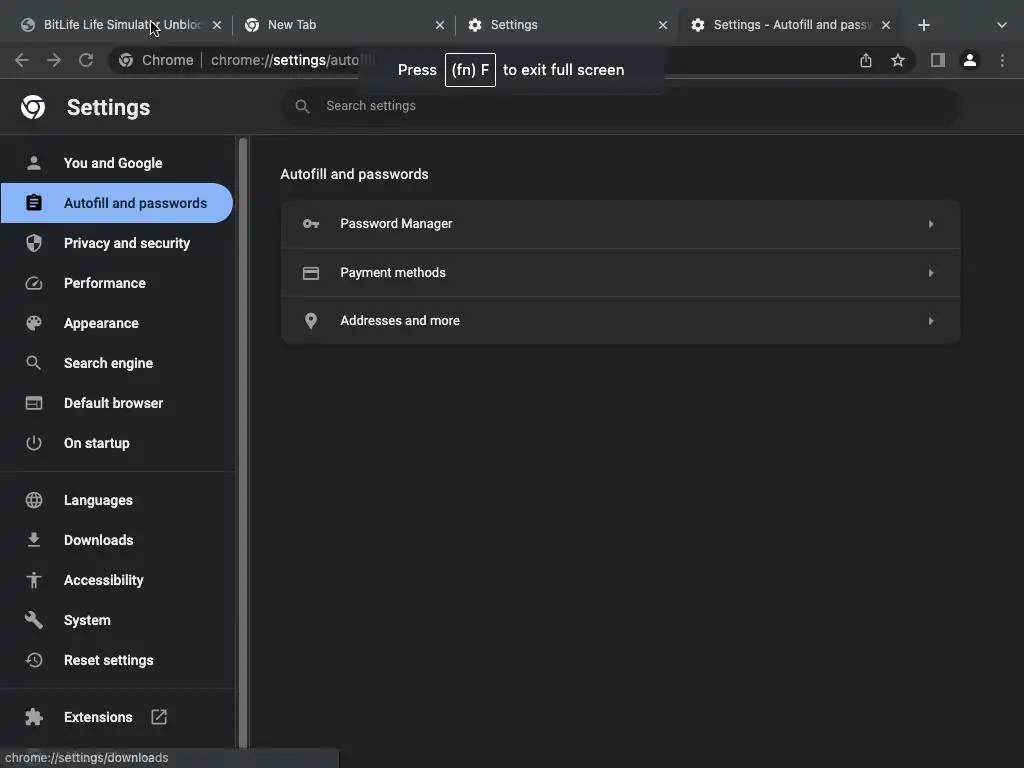Viewport: 1024px width, 768px height.
Task: Click the profile avatar icon
Action: click(969, 60)
